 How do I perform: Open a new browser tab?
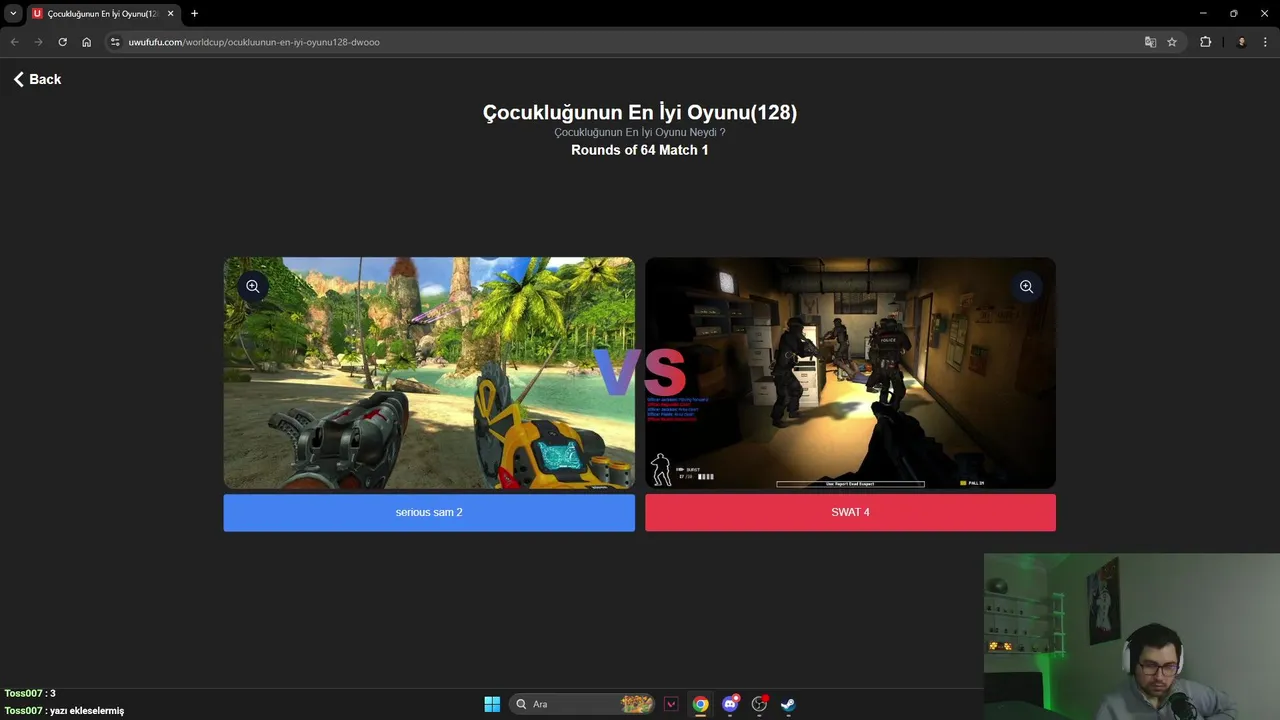[194, 14]
